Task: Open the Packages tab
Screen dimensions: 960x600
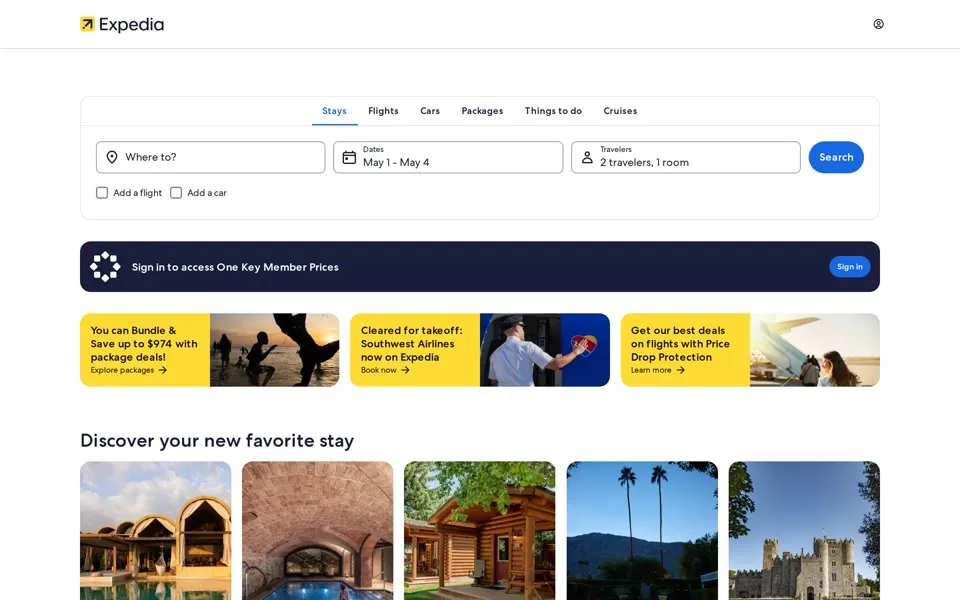Action: pyautogui.click(x=482, y=111)
